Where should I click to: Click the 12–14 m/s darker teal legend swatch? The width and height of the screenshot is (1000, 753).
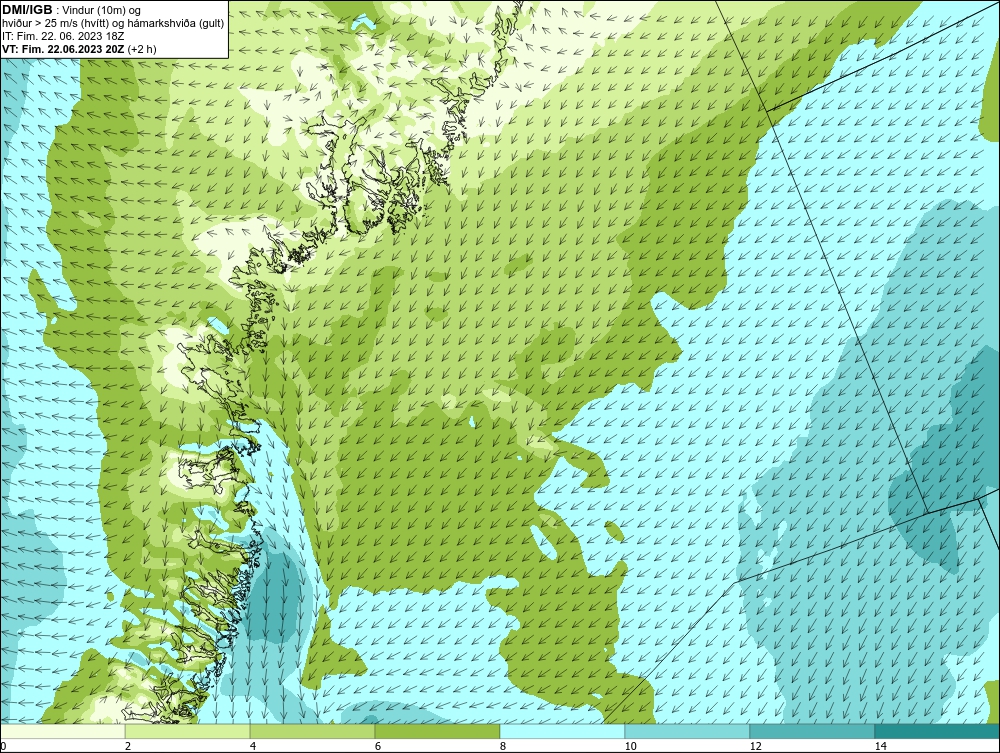(x=812, y=731)
